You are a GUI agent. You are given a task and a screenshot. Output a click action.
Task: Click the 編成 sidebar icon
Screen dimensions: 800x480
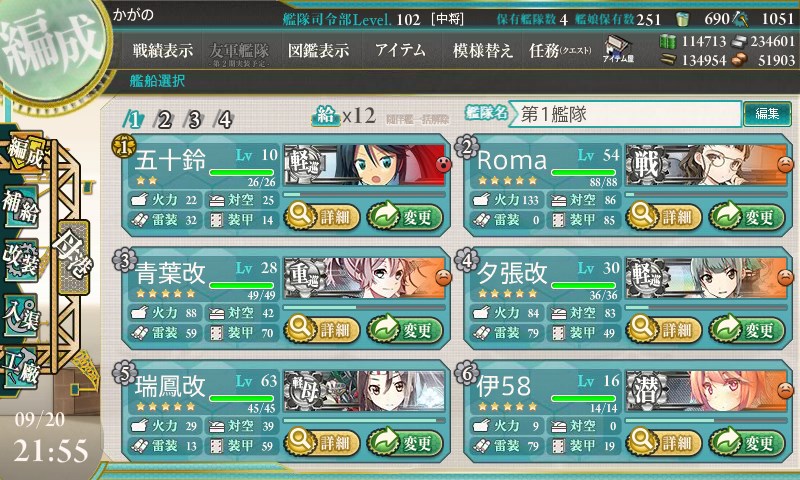[x=23, y=153]
